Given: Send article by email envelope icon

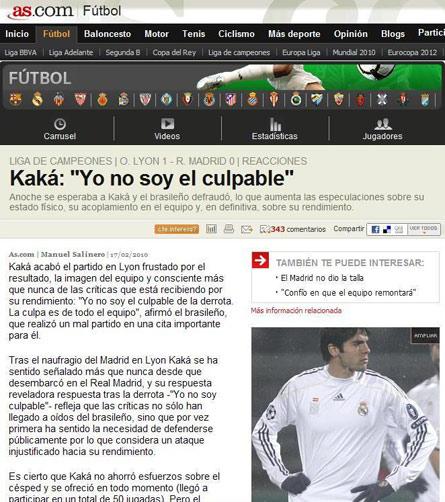Looking at the screenshot, I should pos(247,229).
